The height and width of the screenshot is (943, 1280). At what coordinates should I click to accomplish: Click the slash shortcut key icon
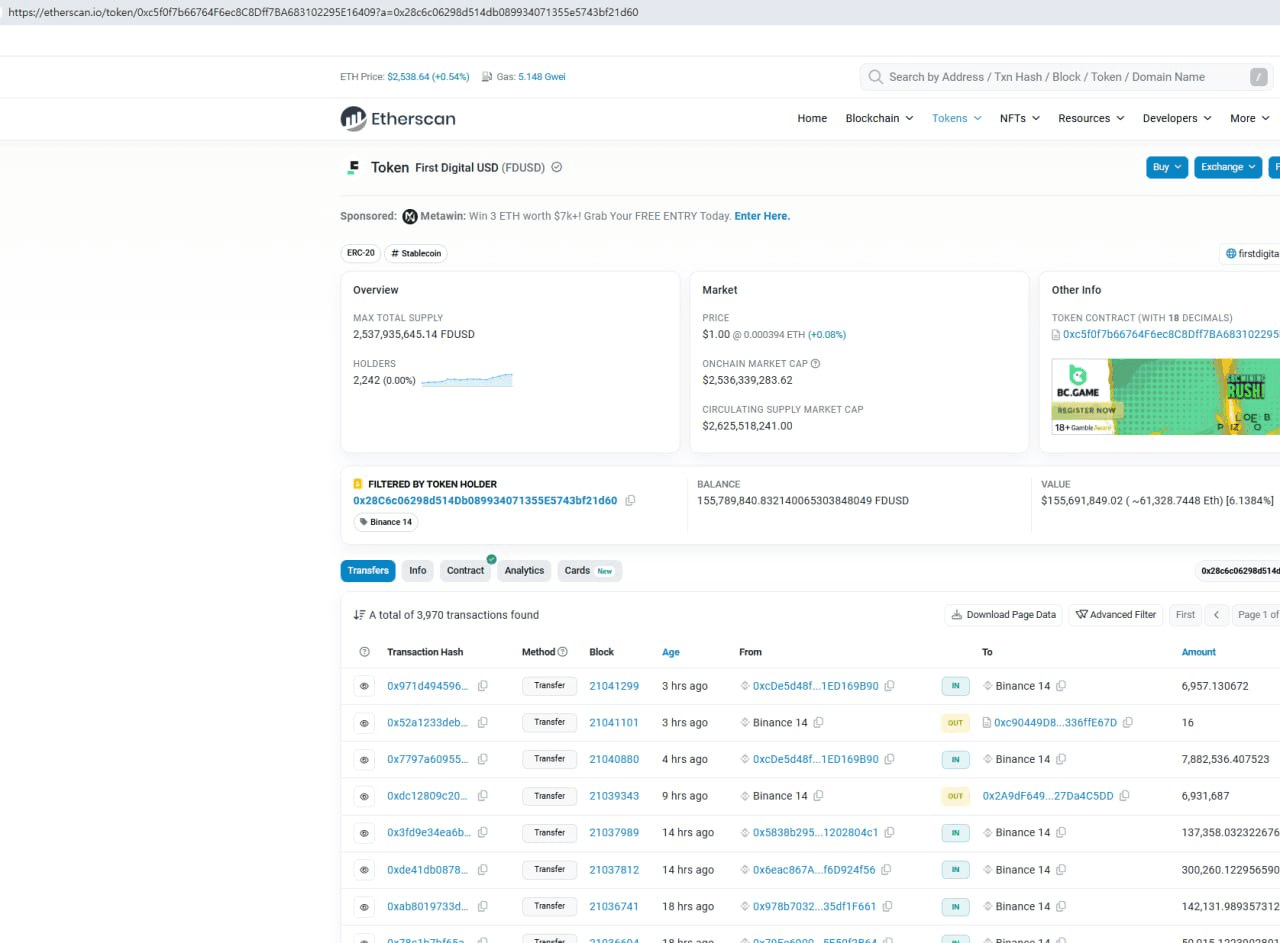pyautogui.click(x=1259, y=77)
